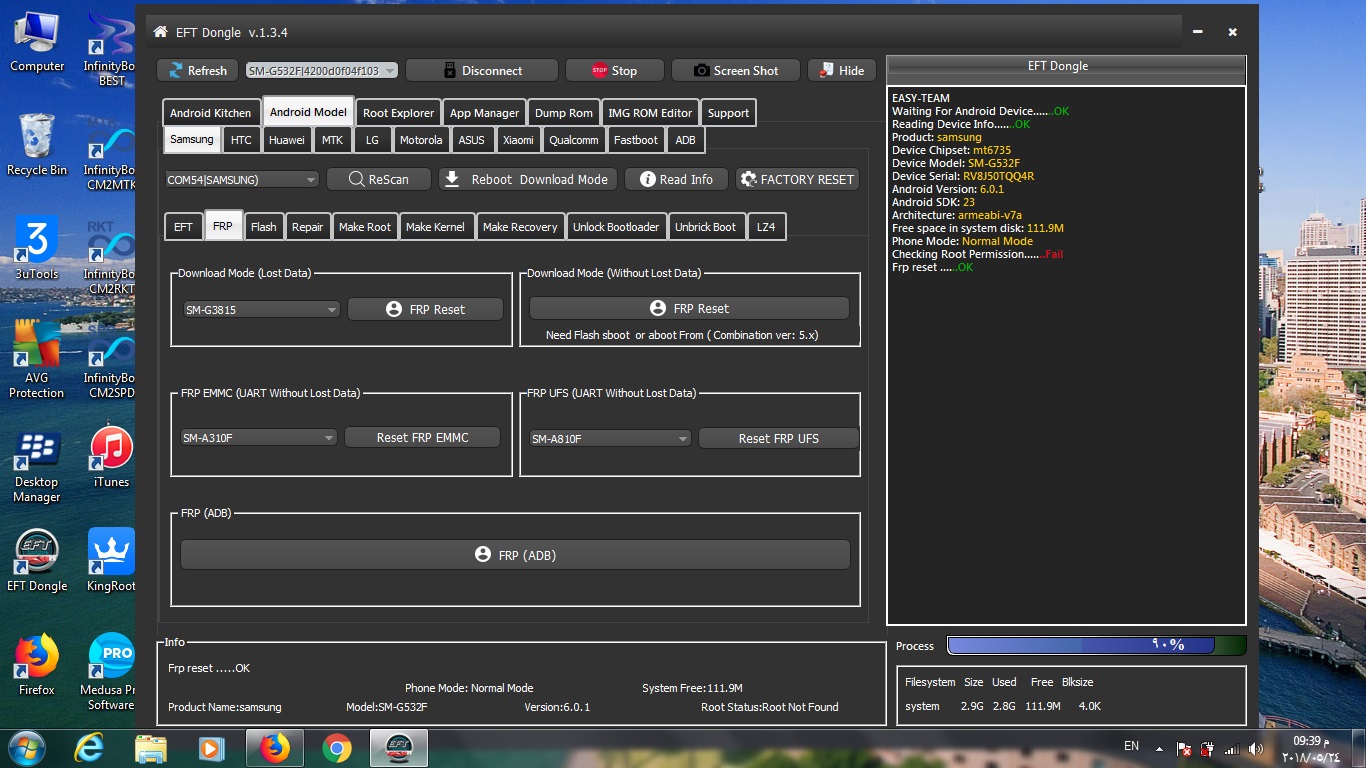The image size is (1366, 768).
Task: Expand the SM-A810F model dropdown
Action: click(x=610, y=439)
